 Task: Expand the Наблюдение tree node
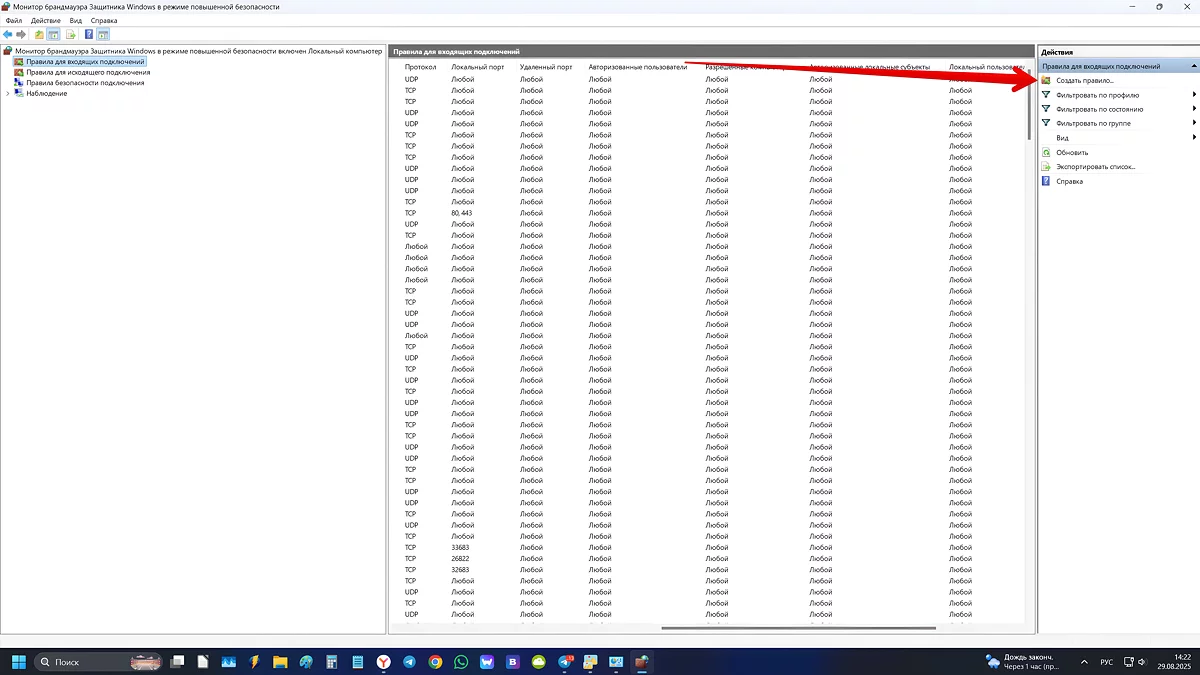coord(8,94)
